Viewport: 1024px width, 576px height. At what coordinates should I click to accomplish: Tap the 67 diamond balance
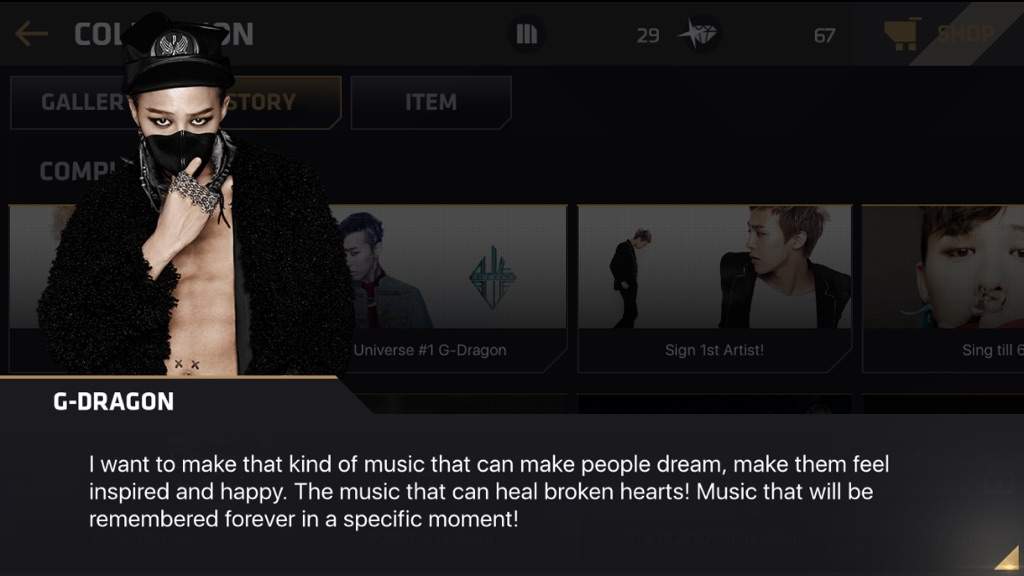click(x=824, y=35)
